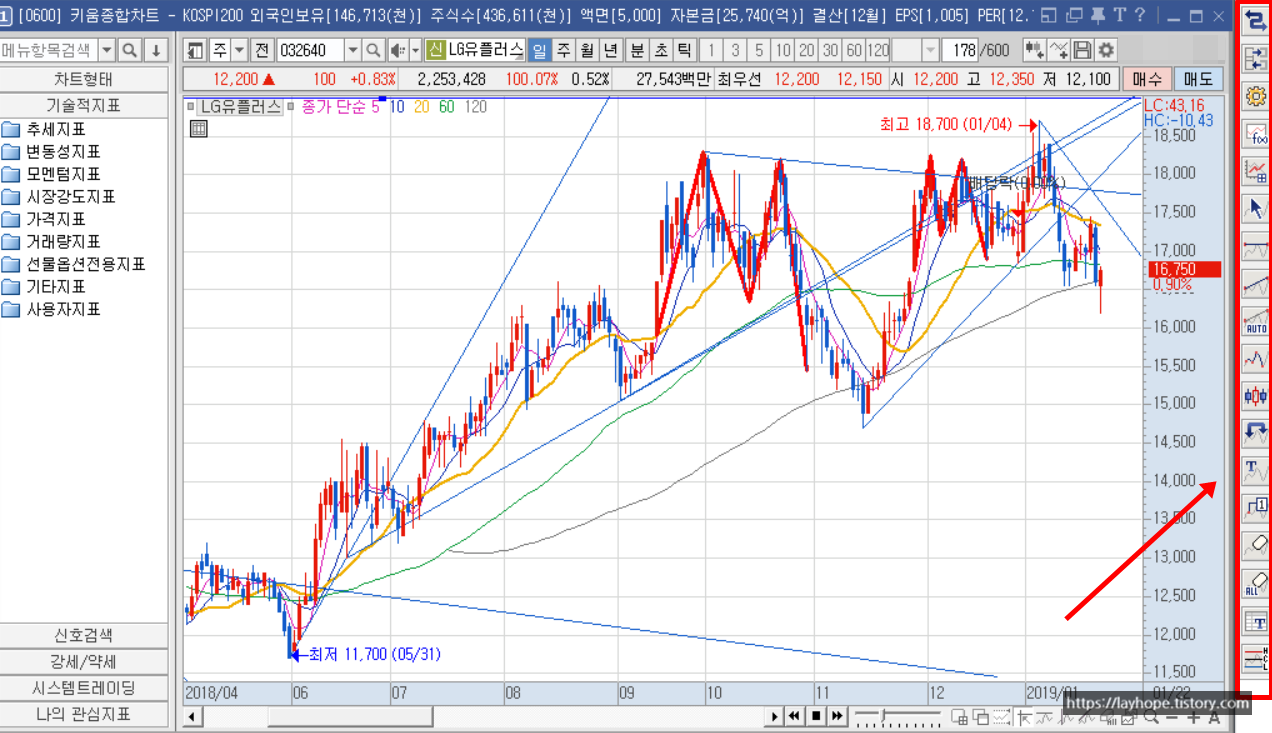
Task: Click the zoom slider handle below chart
Action: [883, 716]
